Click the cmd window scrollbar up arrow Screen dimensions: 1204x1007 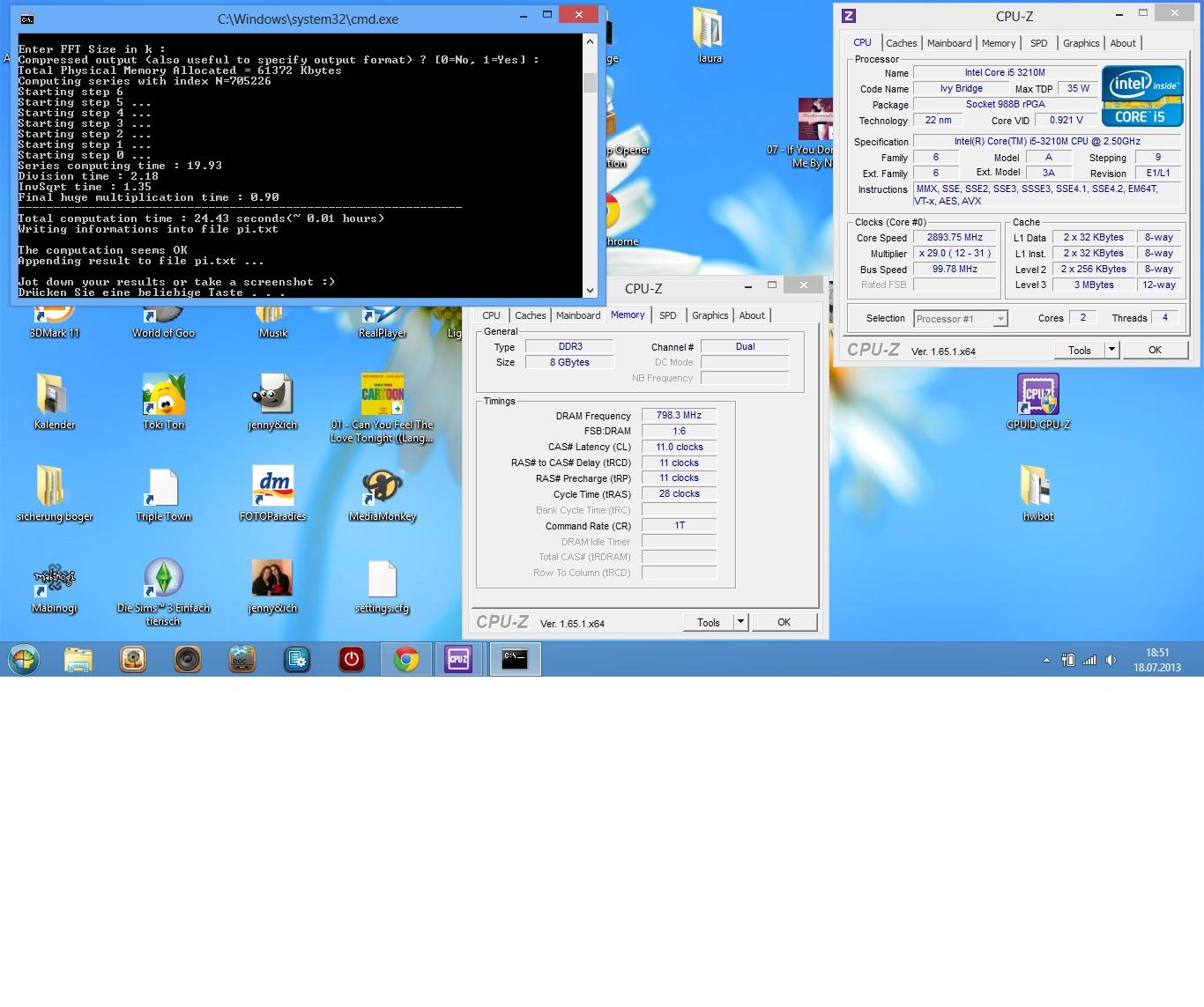click(590, 41)
